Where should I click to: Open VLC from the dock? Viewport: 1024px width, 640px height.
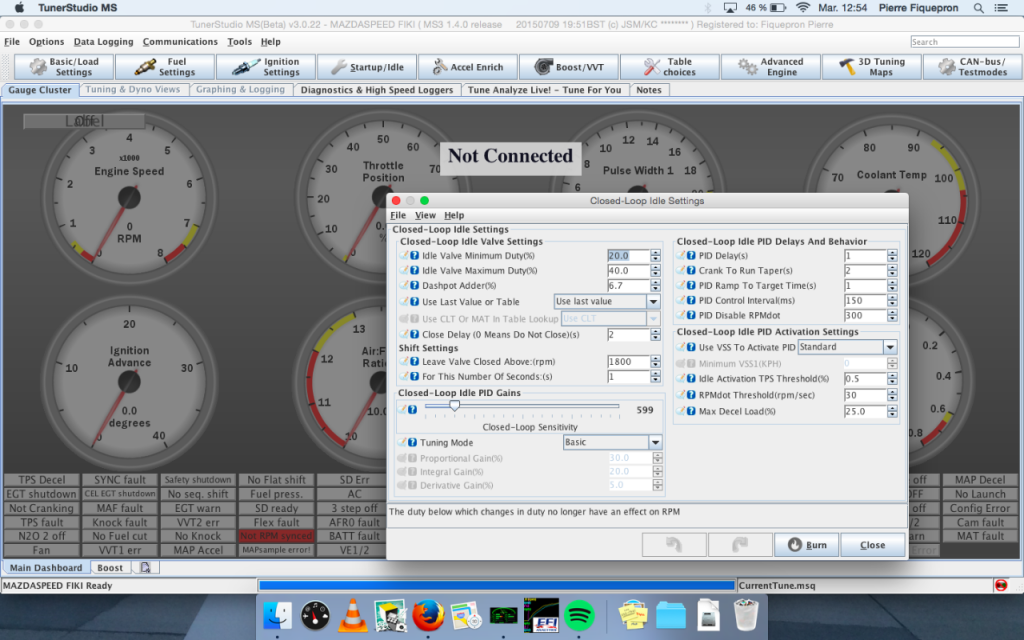[x=353, y=615]
